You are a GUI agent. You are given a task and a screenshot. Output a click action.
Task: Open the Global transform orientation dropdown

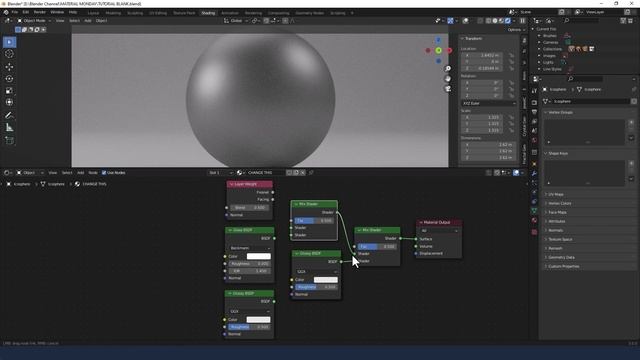tap(236, 20)
